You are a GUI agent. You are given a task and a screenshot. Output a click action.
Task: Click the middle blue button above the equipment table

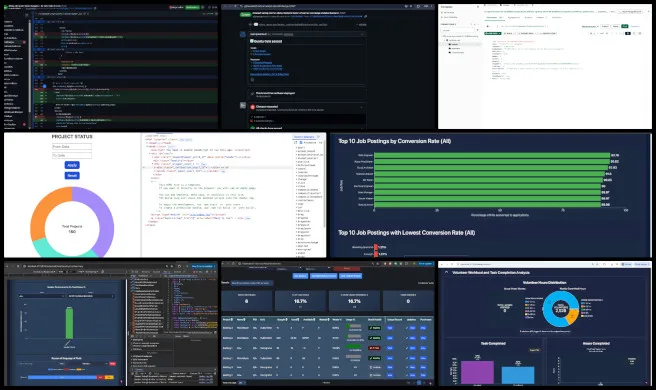(x=323, y=276)
